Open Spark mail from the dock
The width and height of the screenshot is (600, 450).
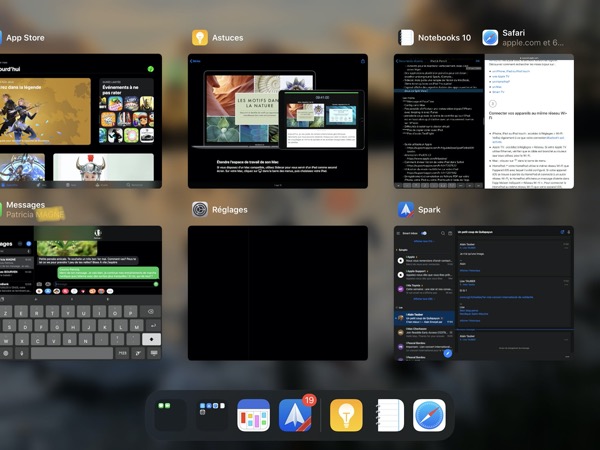click(x=298, y=415)
